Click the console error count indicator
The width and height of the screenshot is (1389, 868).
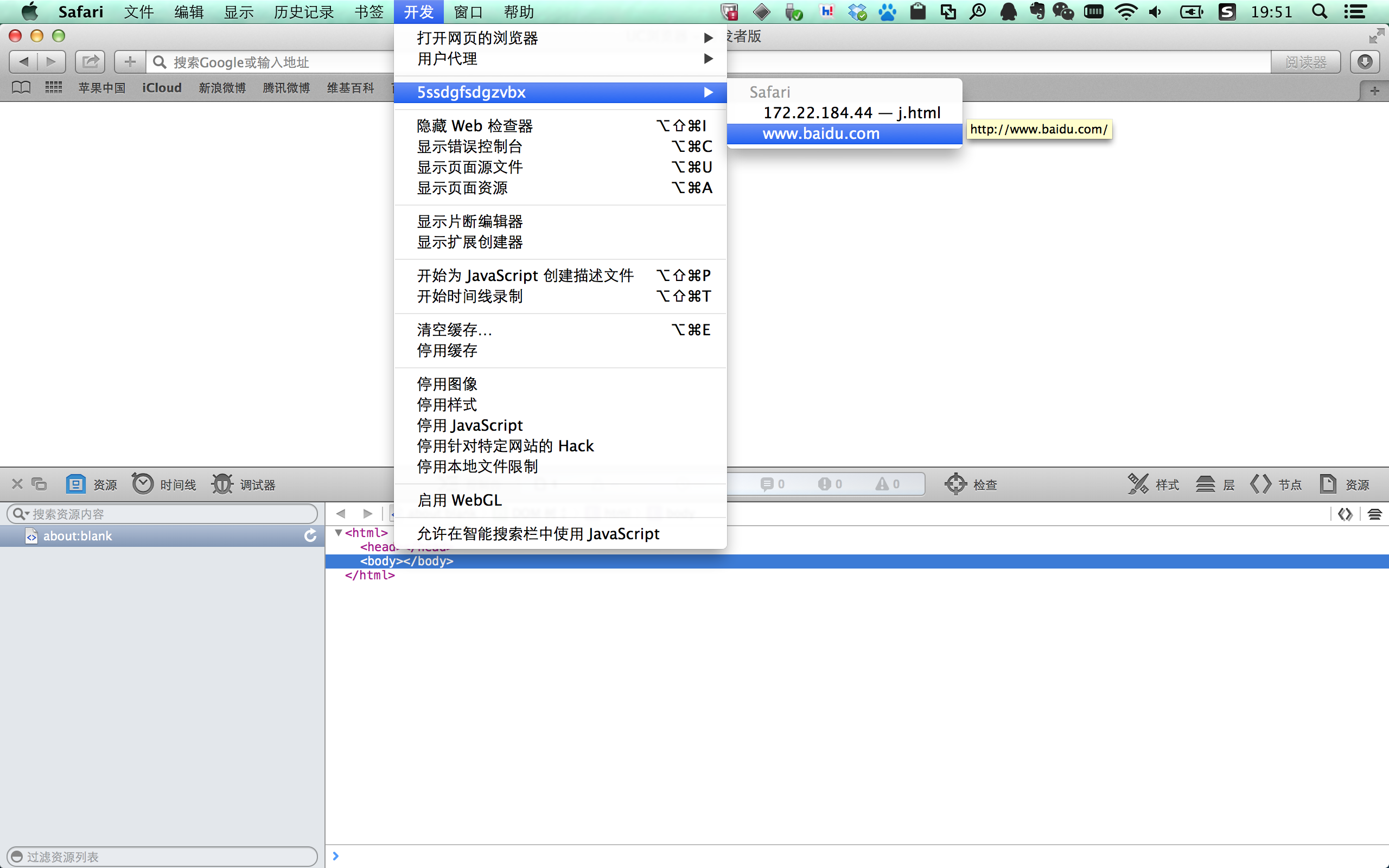point(830,484)
